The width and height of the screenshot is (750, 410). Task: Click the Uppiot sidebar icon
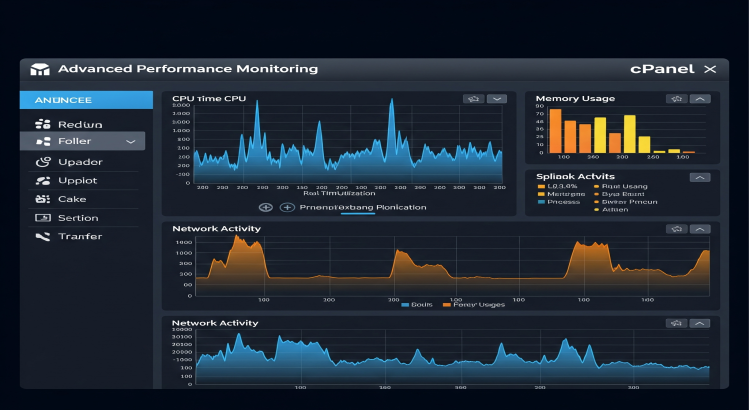pyautogui.click(x=42, y=181)
